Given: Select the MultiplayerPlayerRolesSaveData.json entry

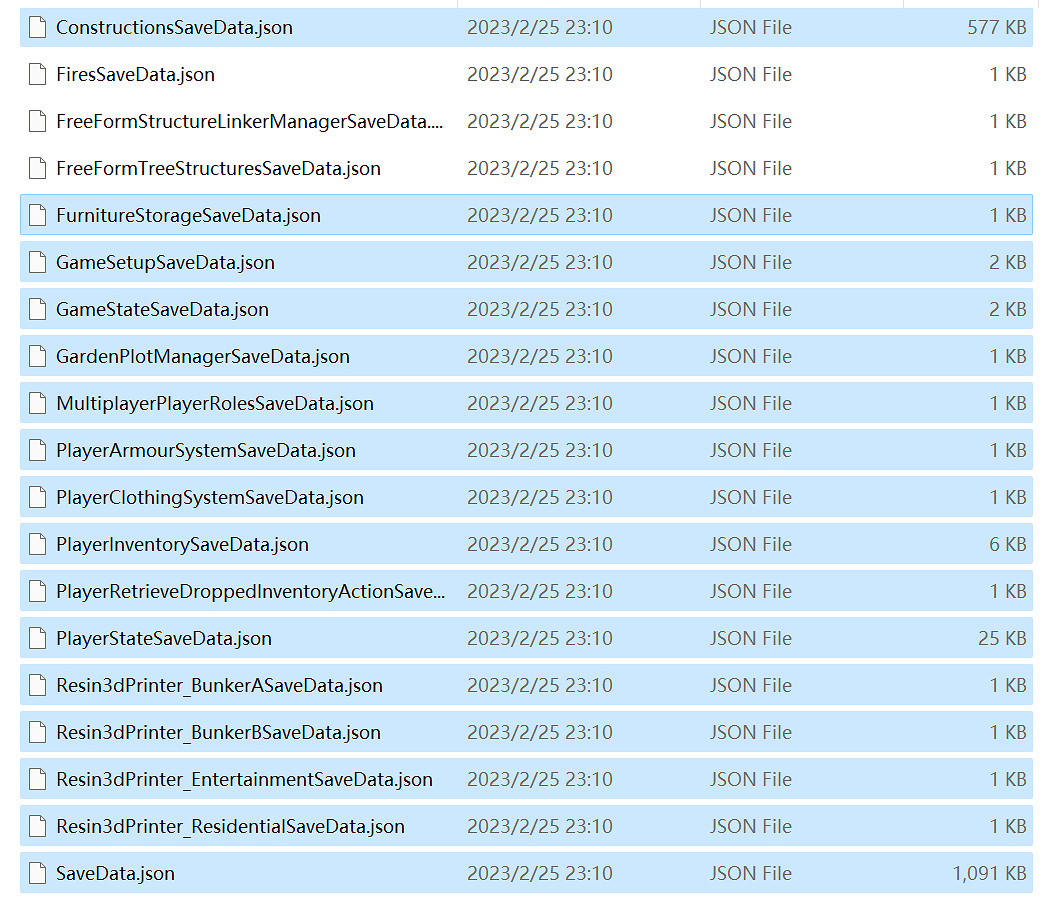Looking at the screenshot, I should tap(214, 404).
